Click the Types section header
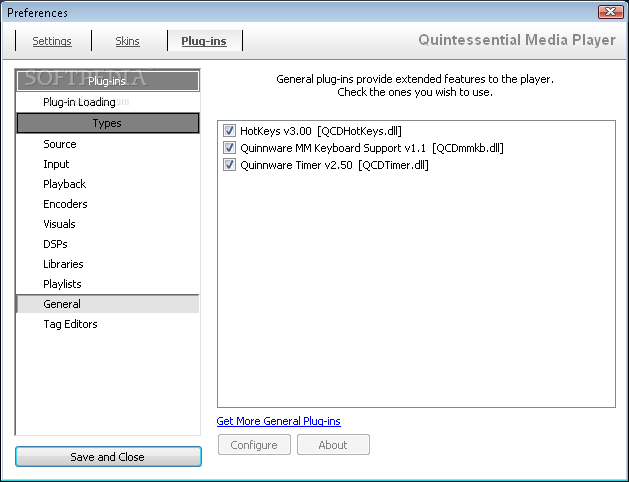This screenshot has width=629, height=482. (x=108, y=123)
